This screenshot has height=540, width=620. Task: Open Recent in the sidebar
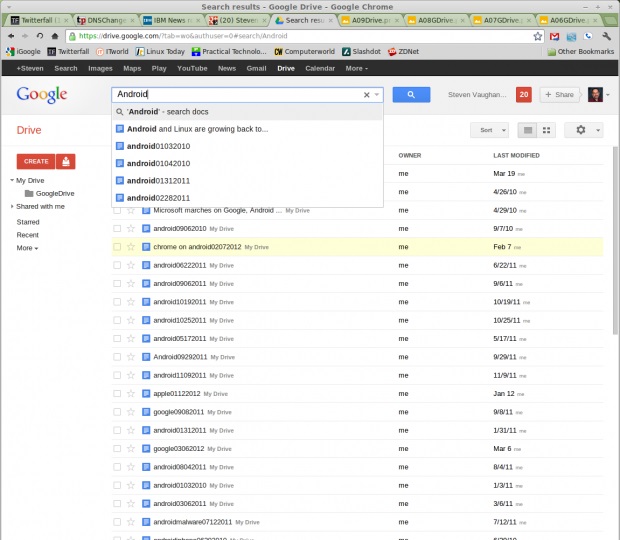pyautogui.click(x=28, y=235)
